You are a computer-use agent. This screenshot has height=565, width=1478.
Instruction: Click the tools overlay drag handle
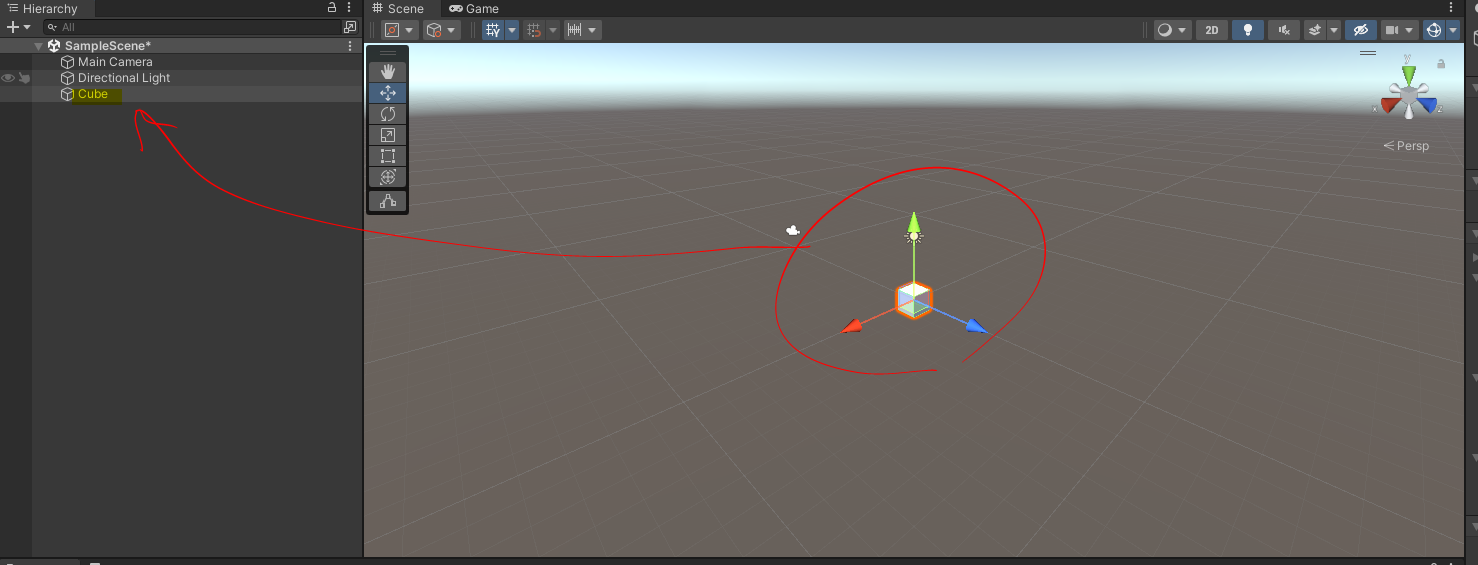(388, 53)
